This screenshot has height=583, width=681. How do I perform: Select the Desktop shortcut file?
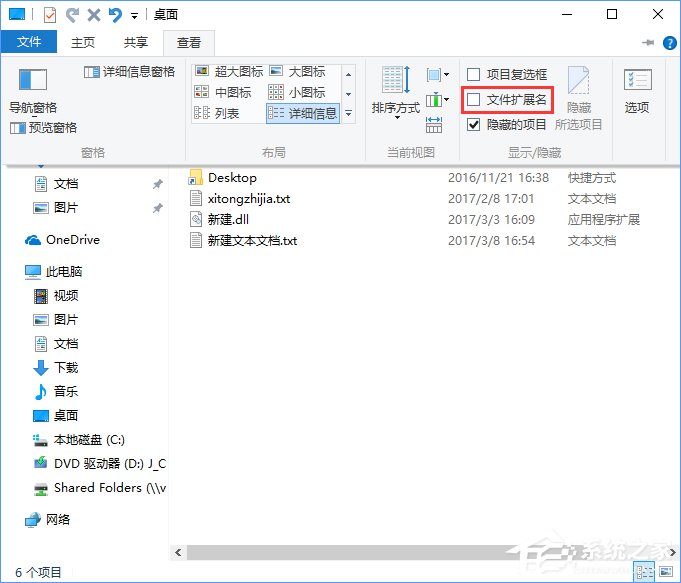[x=223, y=178]
